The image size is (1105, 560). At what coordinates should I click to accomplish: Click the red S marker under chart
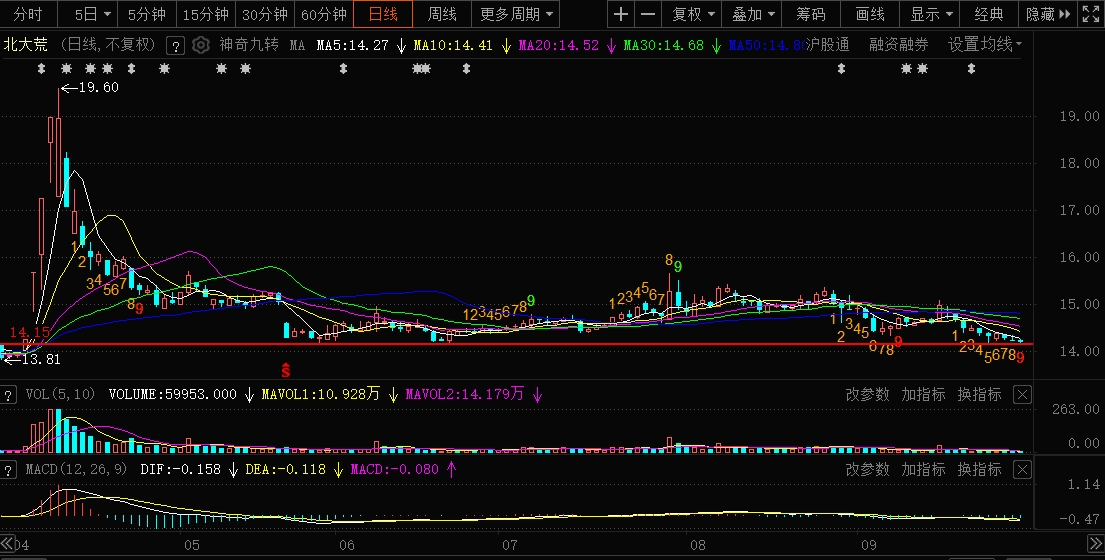tap(285, 370)
